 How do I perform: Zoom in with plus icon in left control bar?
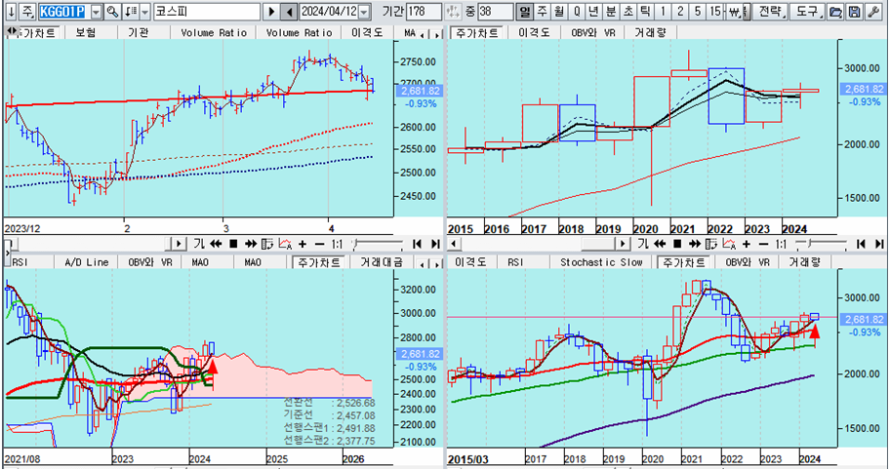(x=303, y=244)
